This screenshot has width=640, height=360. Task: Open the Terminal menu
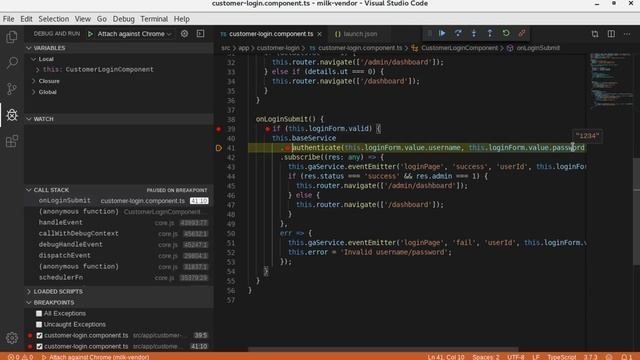tap(154, 19)
